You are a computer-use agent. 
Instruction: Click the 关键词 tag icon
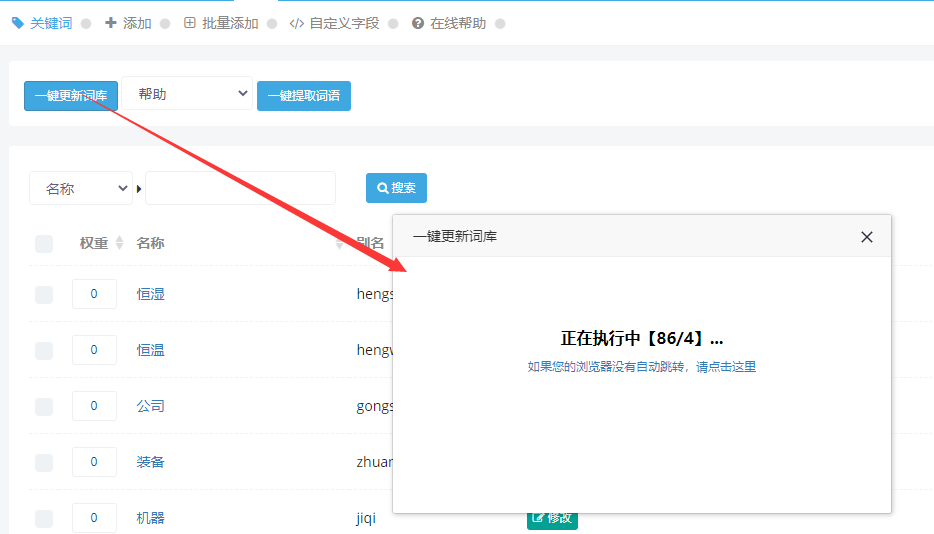click(18, 23)
